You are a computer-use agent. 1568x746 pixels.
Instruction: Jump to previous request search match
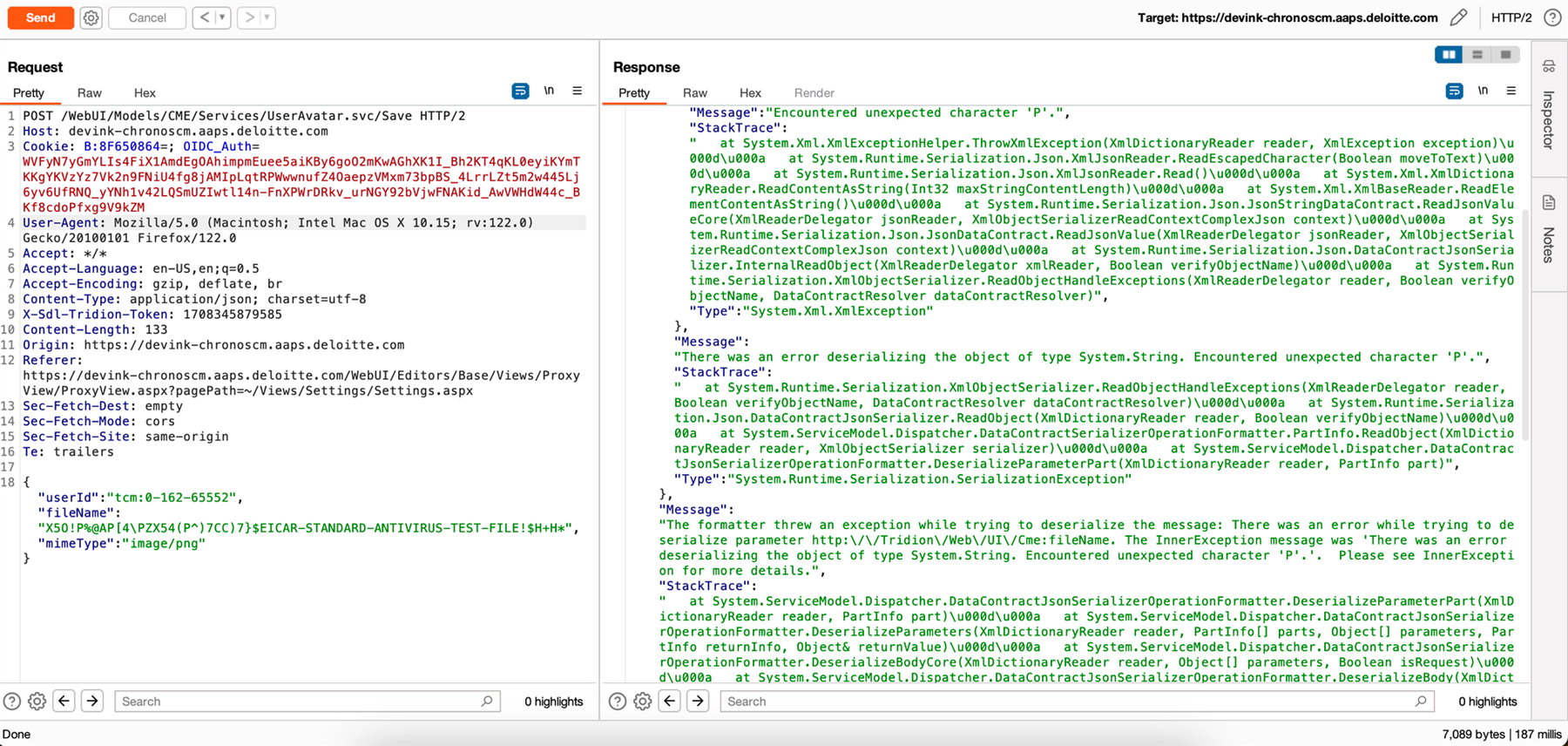point(64,701)
